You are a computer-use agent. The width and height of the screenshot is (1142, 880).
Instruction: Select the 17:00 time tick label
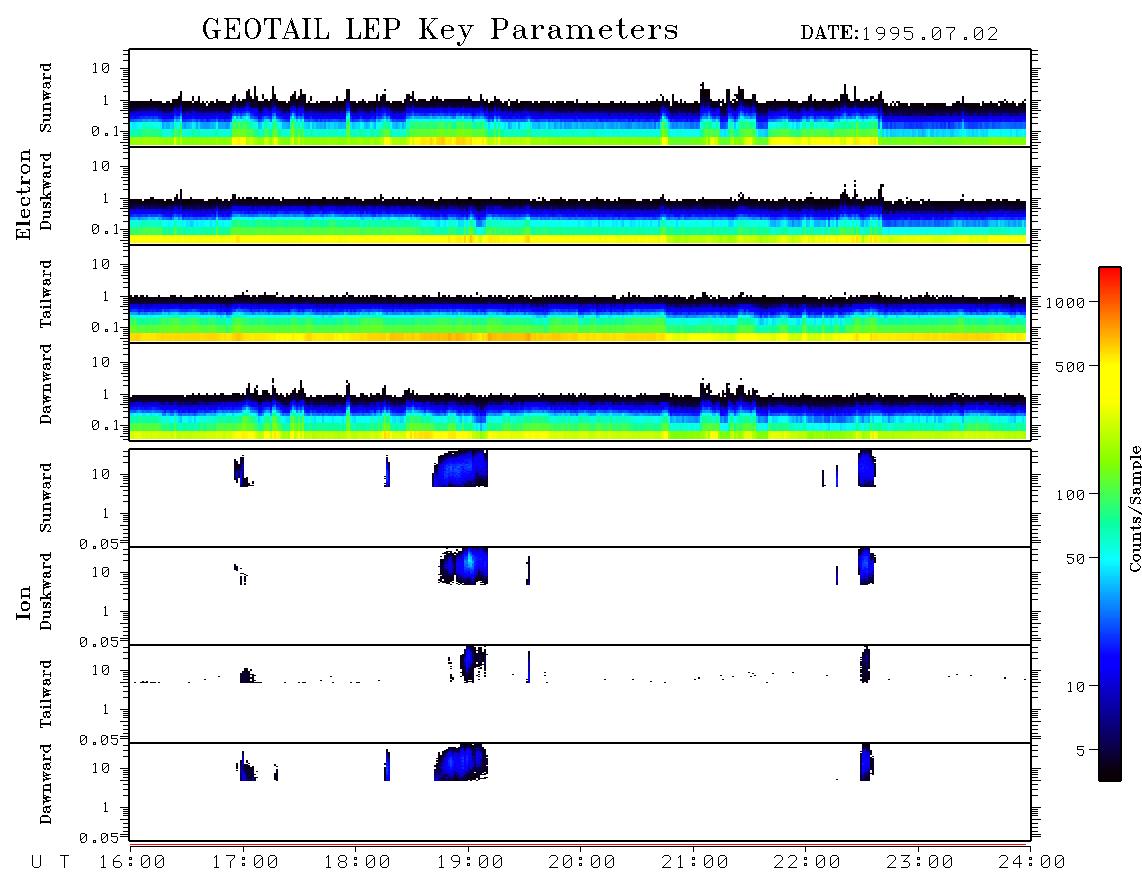coord(245,863)
